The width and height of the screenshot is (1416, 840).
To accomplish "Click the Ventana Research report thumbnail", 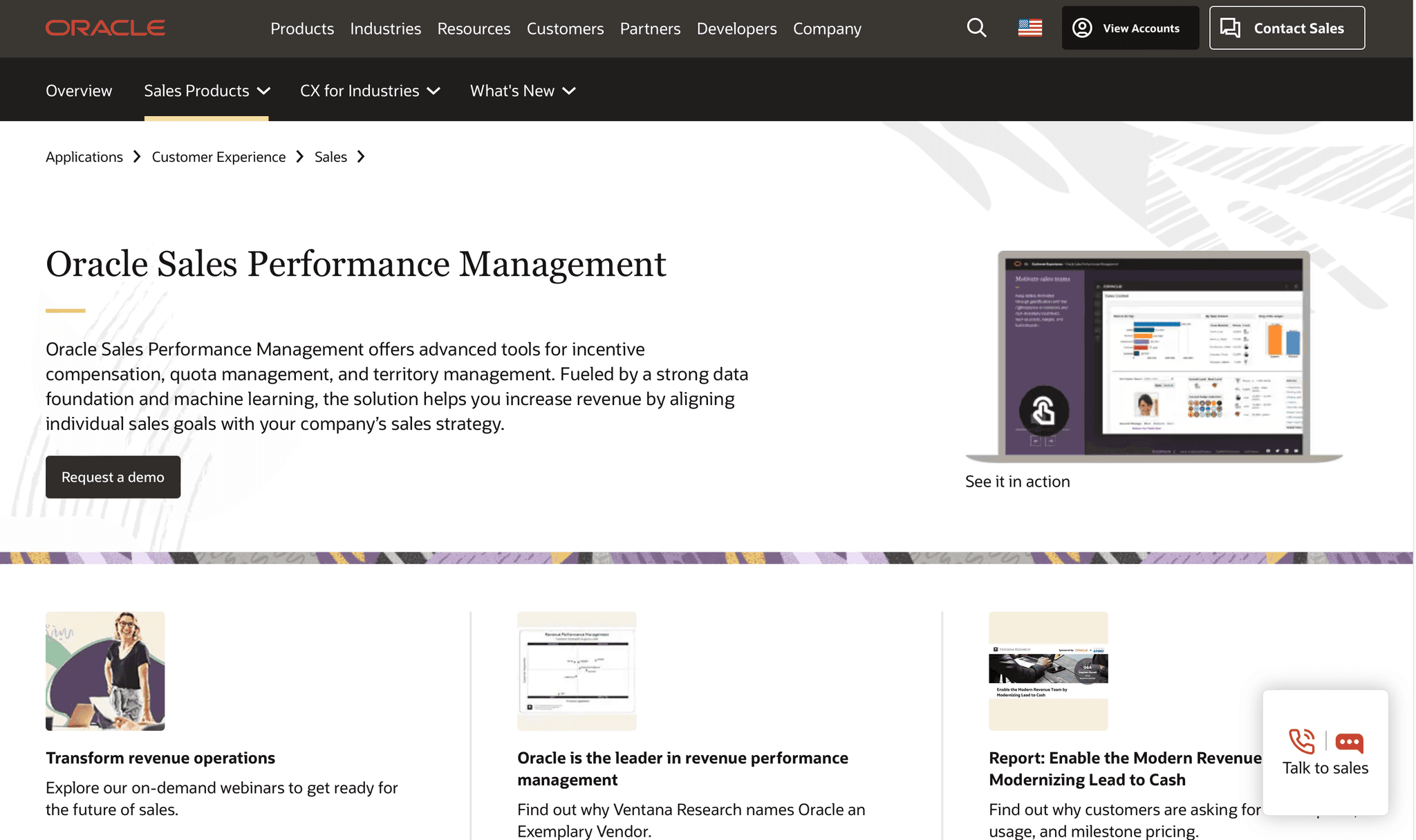I will (1047, 671).
